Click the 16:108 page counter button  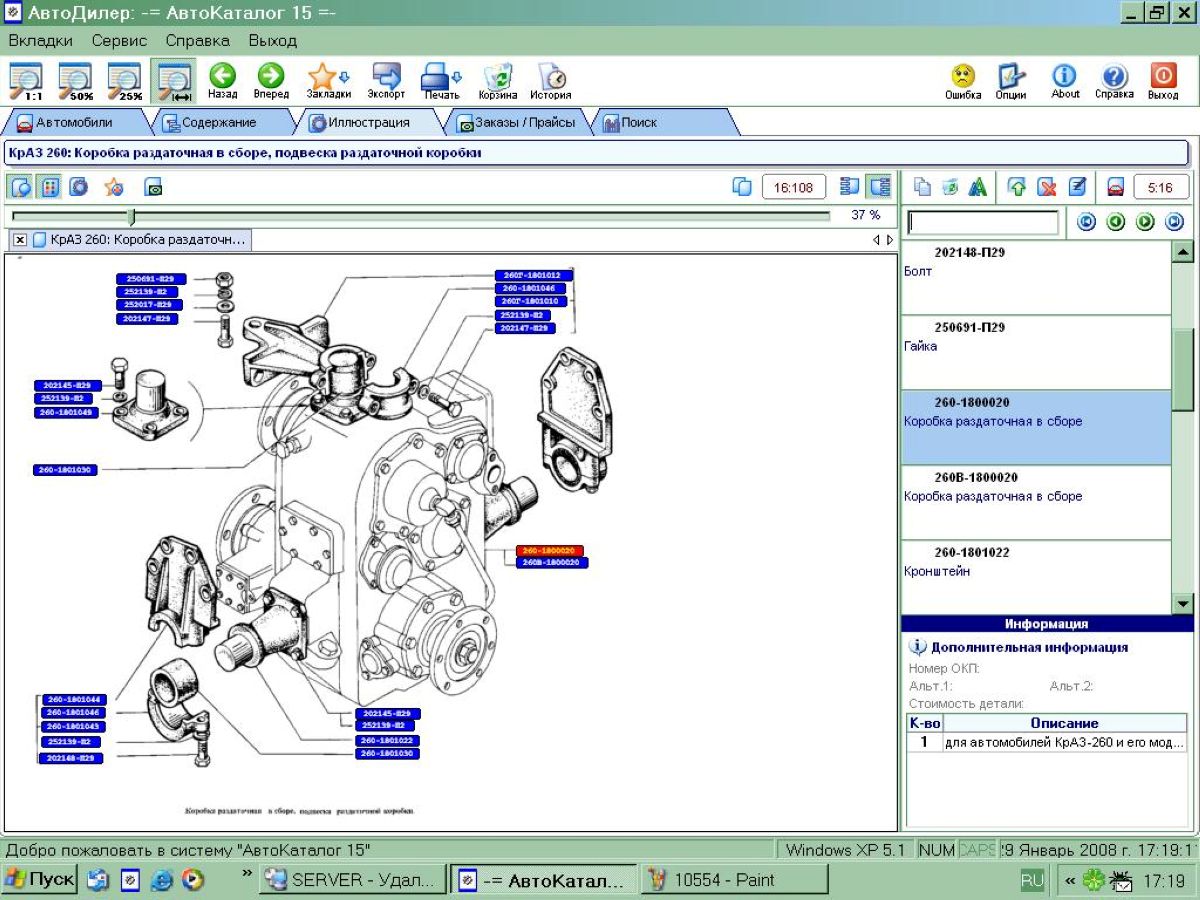[x=794, y=187]
